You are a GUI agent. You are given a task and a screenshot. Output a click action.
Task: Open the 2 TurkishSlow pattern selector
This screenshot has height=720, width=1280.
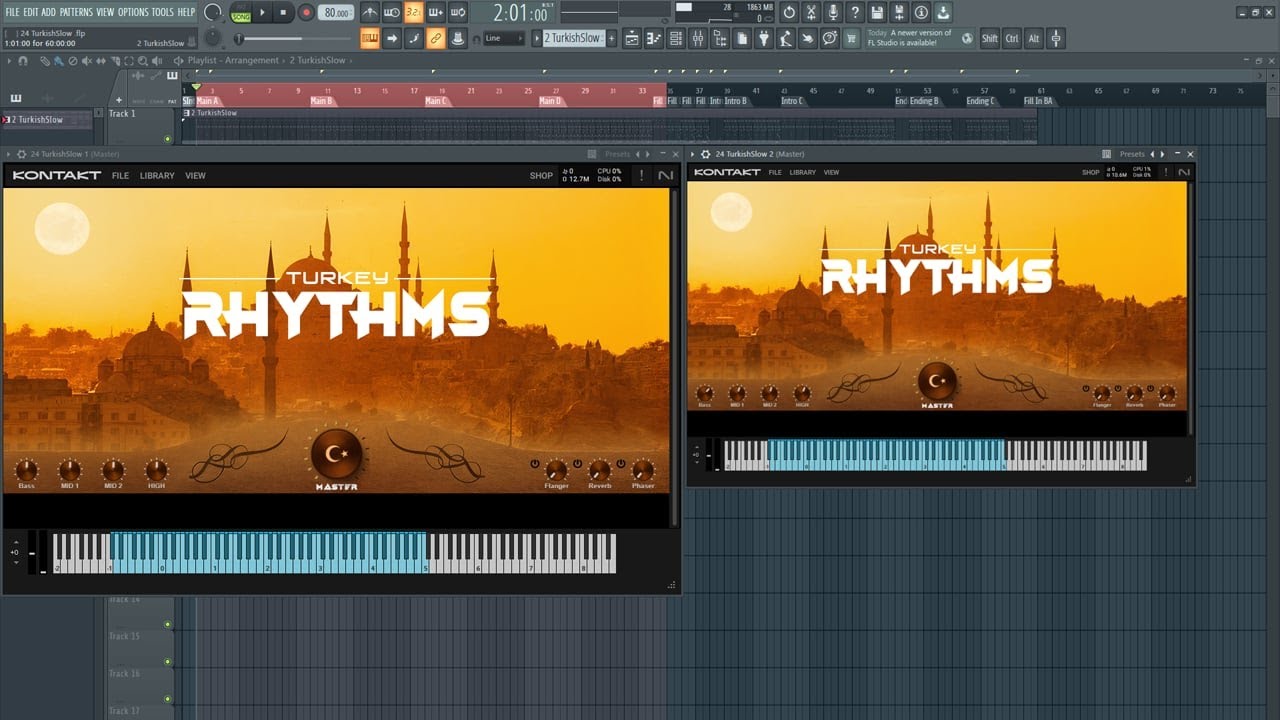coord(574,38)
